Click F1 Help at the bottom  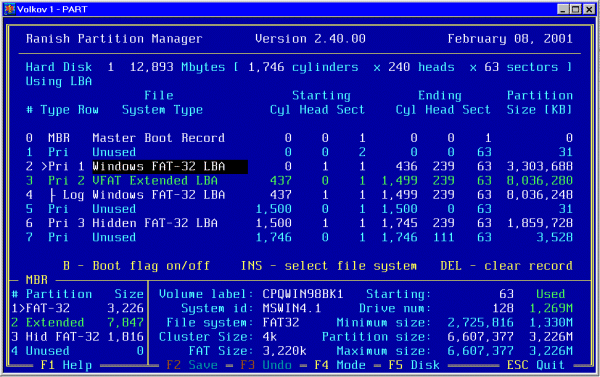click(66, 365)
